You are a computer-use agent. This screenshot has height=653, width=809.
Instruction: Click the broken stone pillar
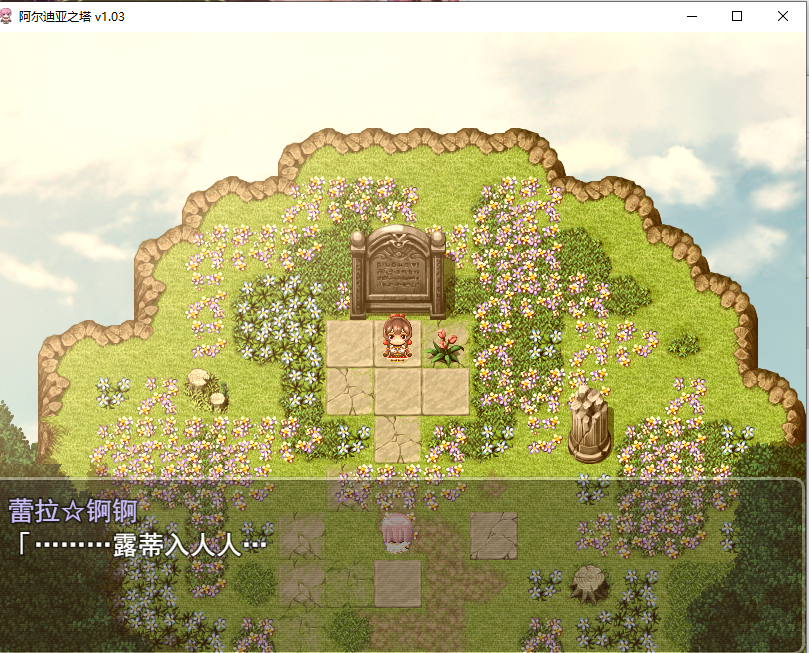click(590, 424)
